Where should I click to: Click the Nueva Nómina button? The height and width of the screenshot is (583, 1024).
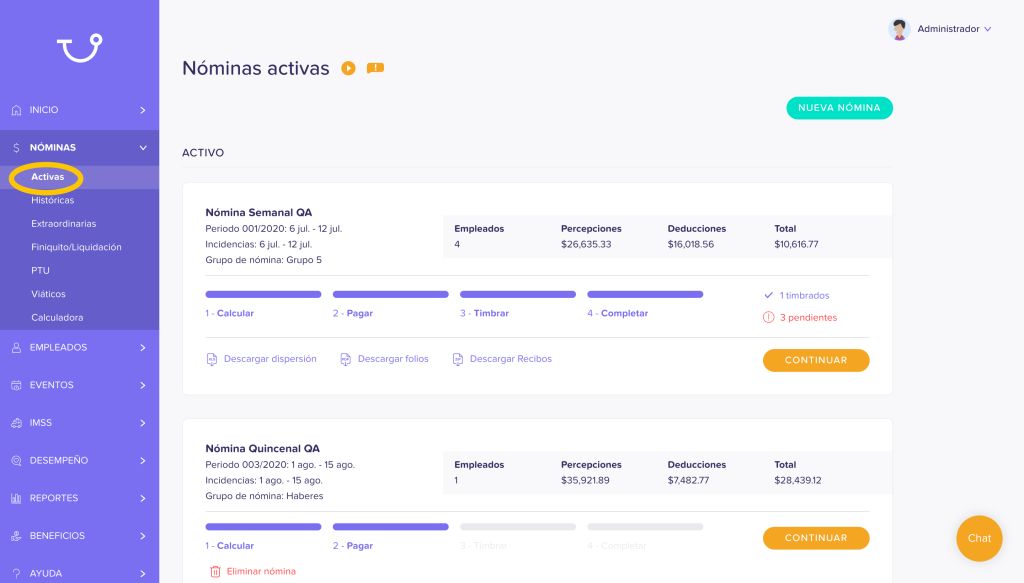click(x=839, y=108)
